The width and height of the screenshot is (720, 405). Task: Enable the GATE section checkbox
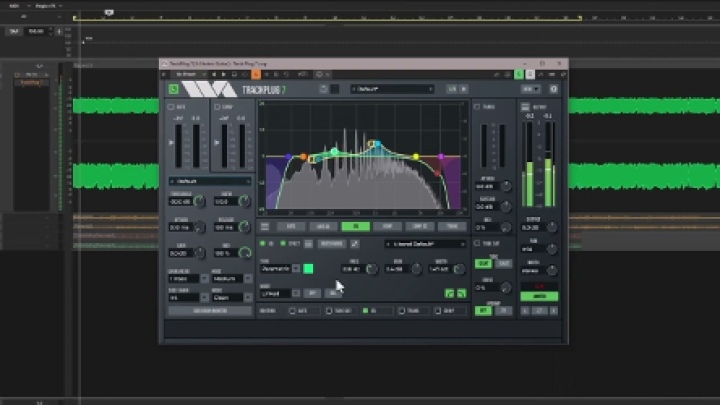171,107
